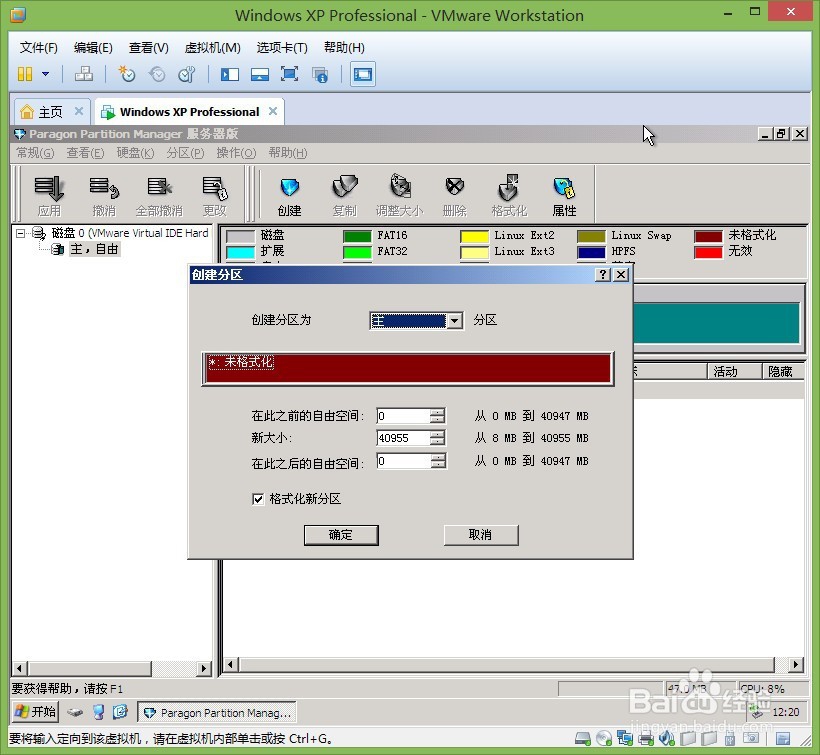The width and height of the screenshot is (820, 755).
Task: Click the Paragon Partition Manager taskbar button
Action: click(217, 713)
